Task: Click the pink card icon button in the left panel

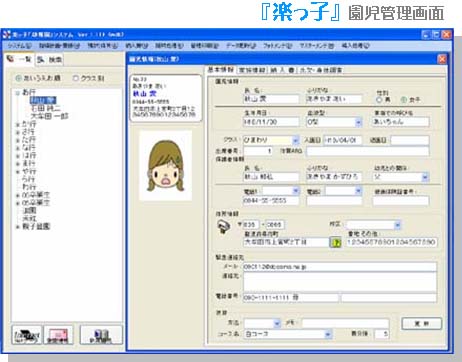Action: point(58,335)
